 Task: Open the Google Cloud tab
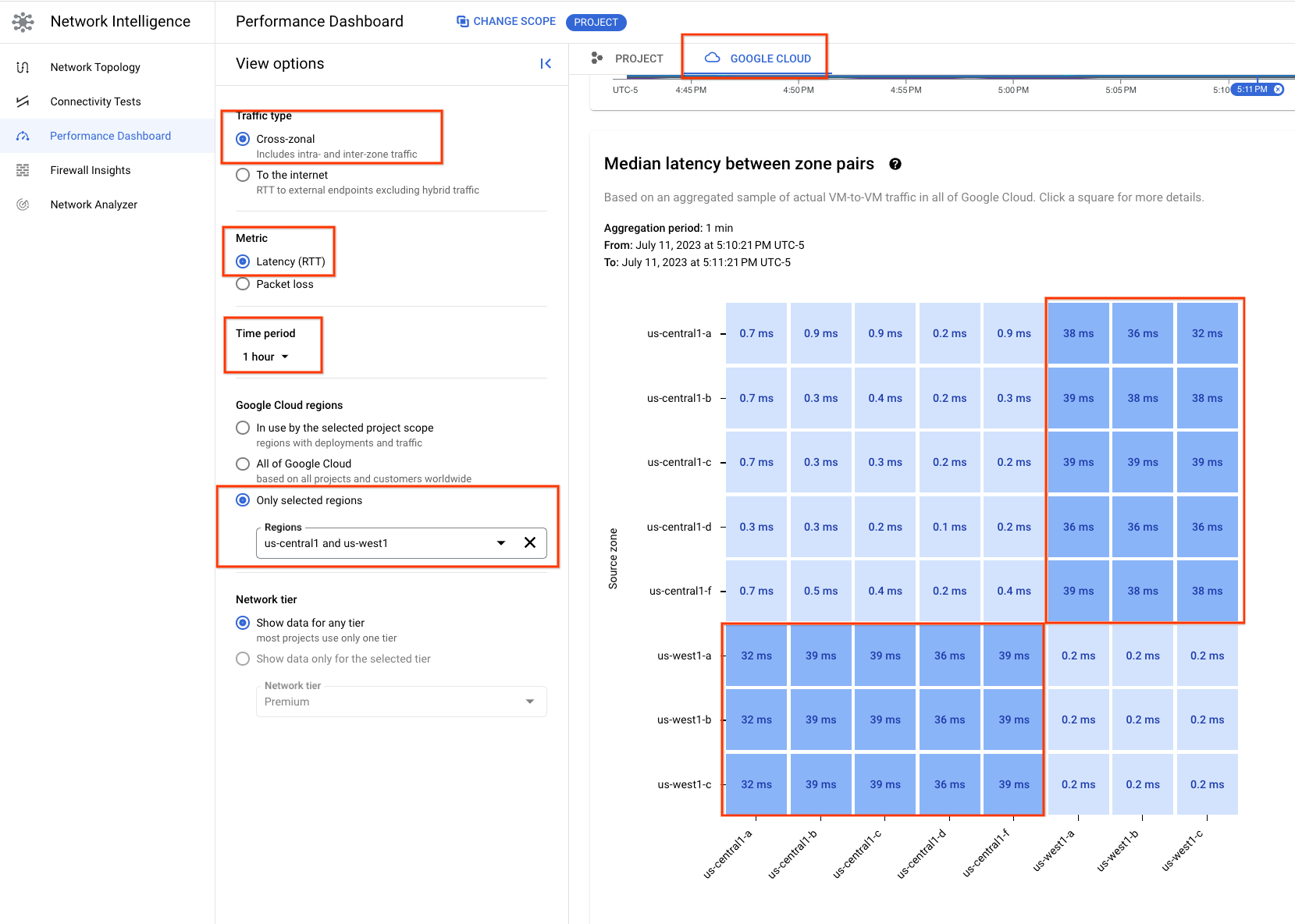(757, 59)
